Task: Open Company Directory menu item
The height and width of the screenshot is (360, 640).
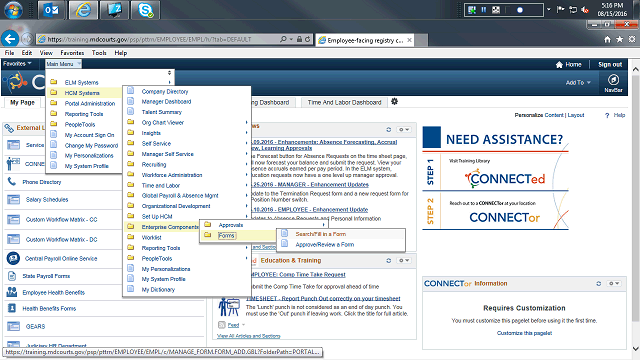Action: (165, 91)
